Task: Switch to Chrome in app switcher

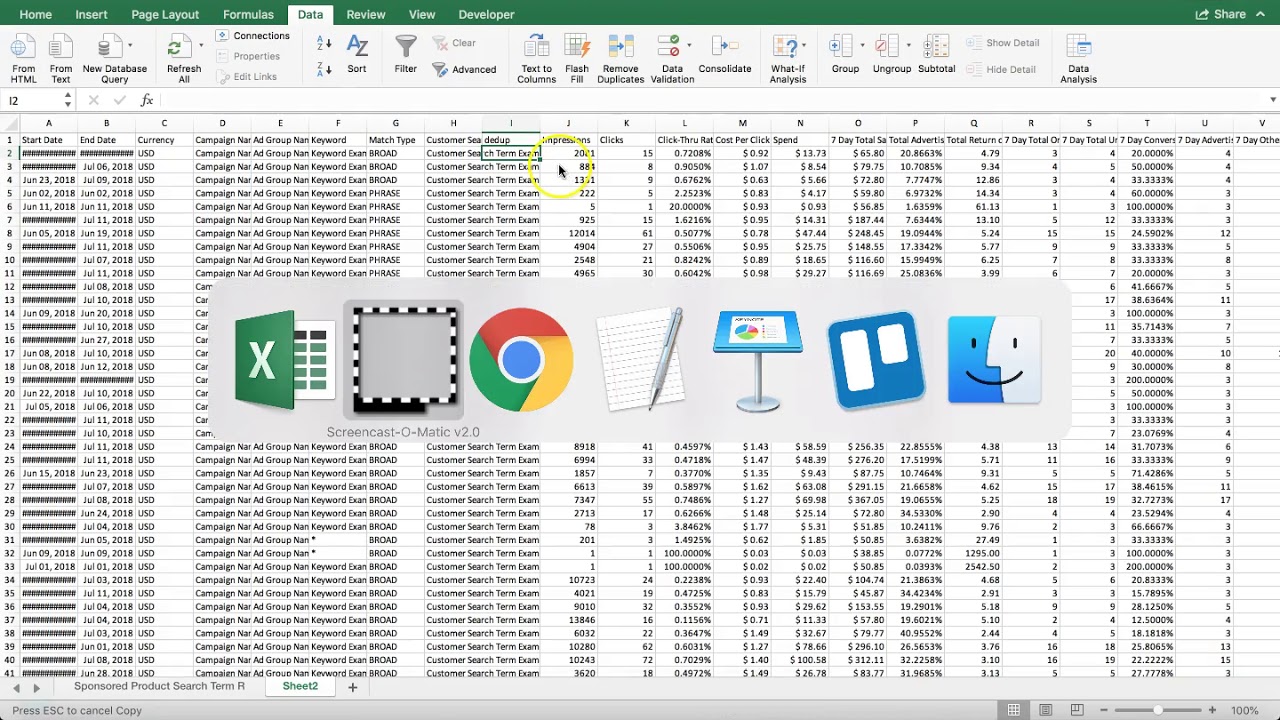Action: click(521, 360)
